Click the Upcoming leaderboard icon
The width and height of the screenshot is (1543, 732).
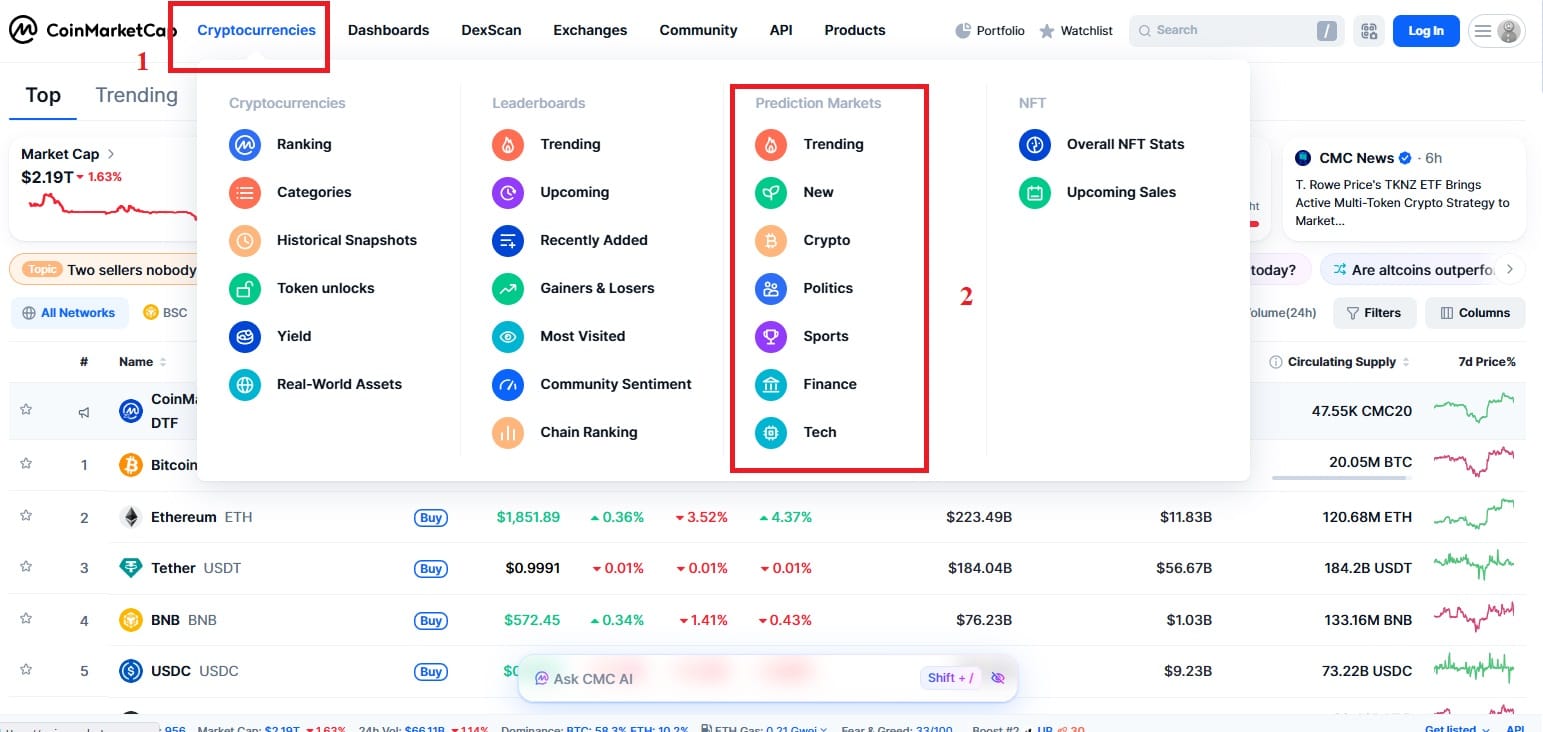click(x=508, y=192)
